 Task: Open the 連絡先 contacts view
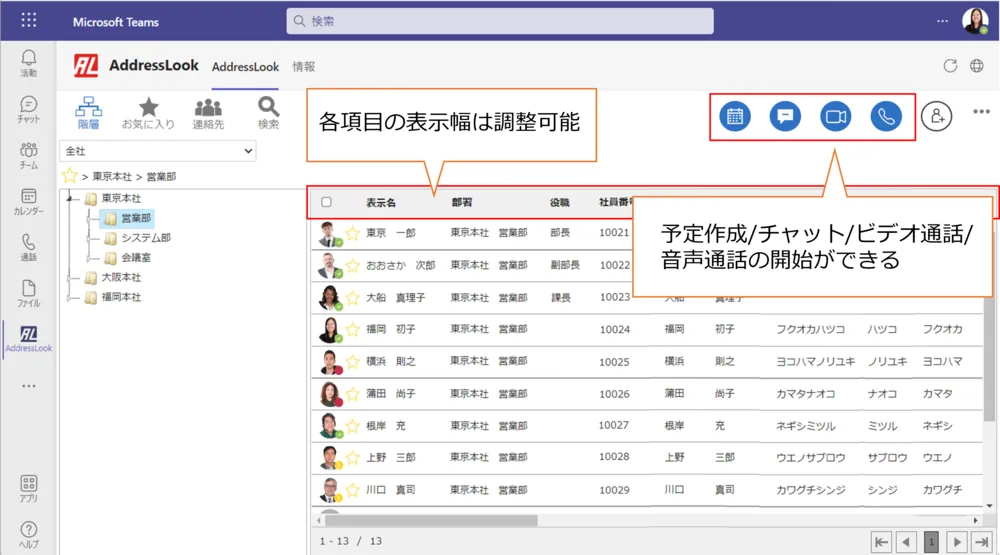(208, 113)
